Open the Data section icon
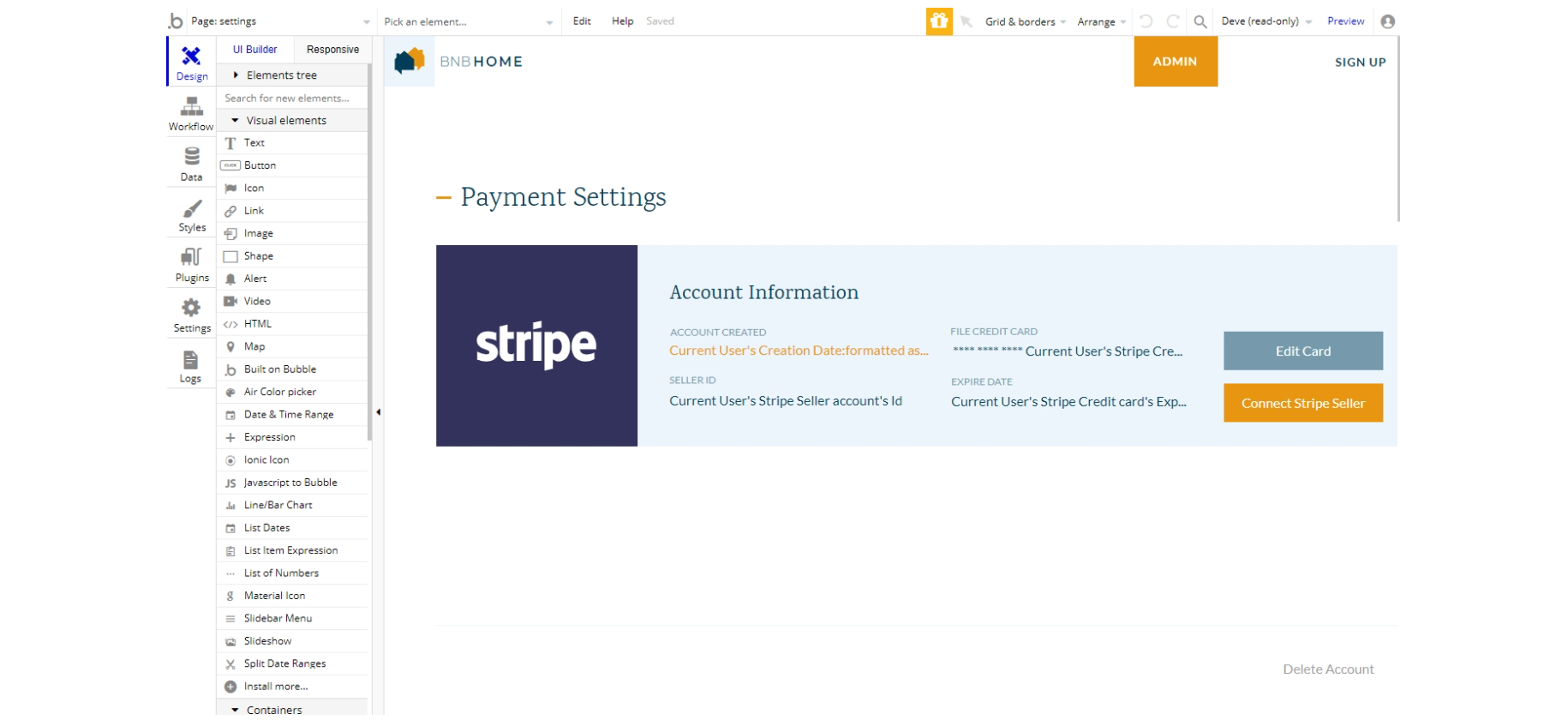 pyautogui.click(x=191, y=157)
